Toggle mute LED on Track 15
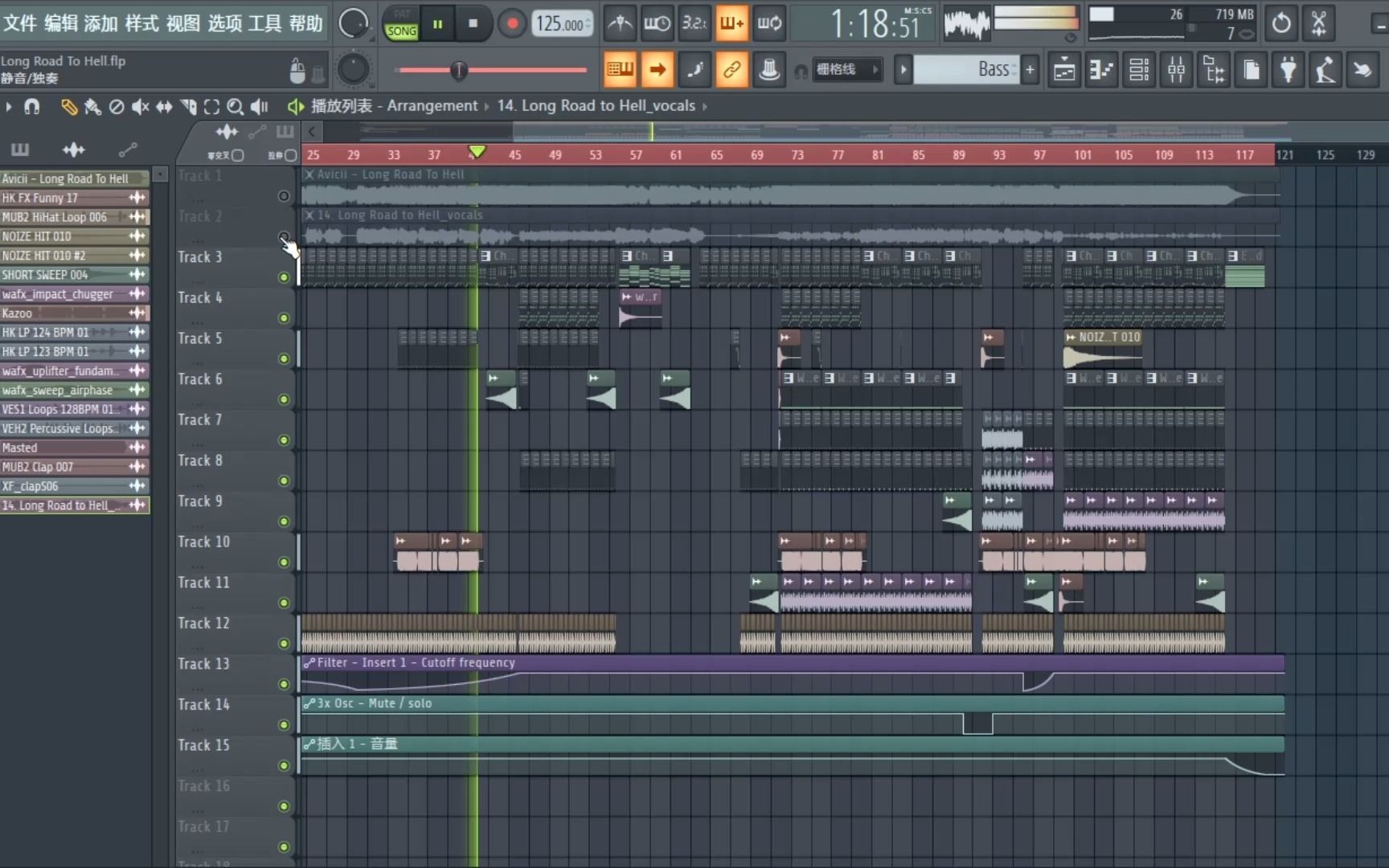The width and height of the screenshot is (1389, 868). [284, 765]
